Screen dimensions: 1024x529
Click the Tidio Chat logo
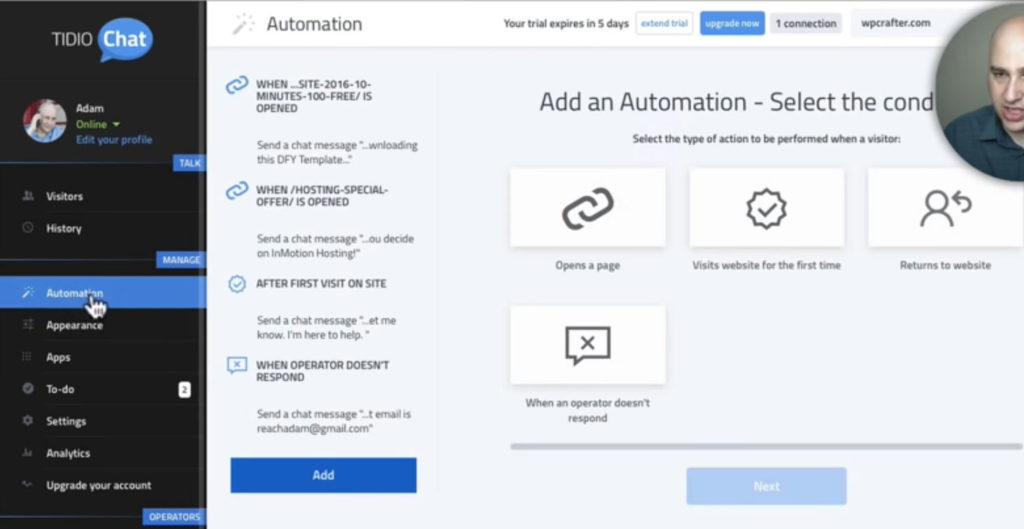click(x=102, y=39)
